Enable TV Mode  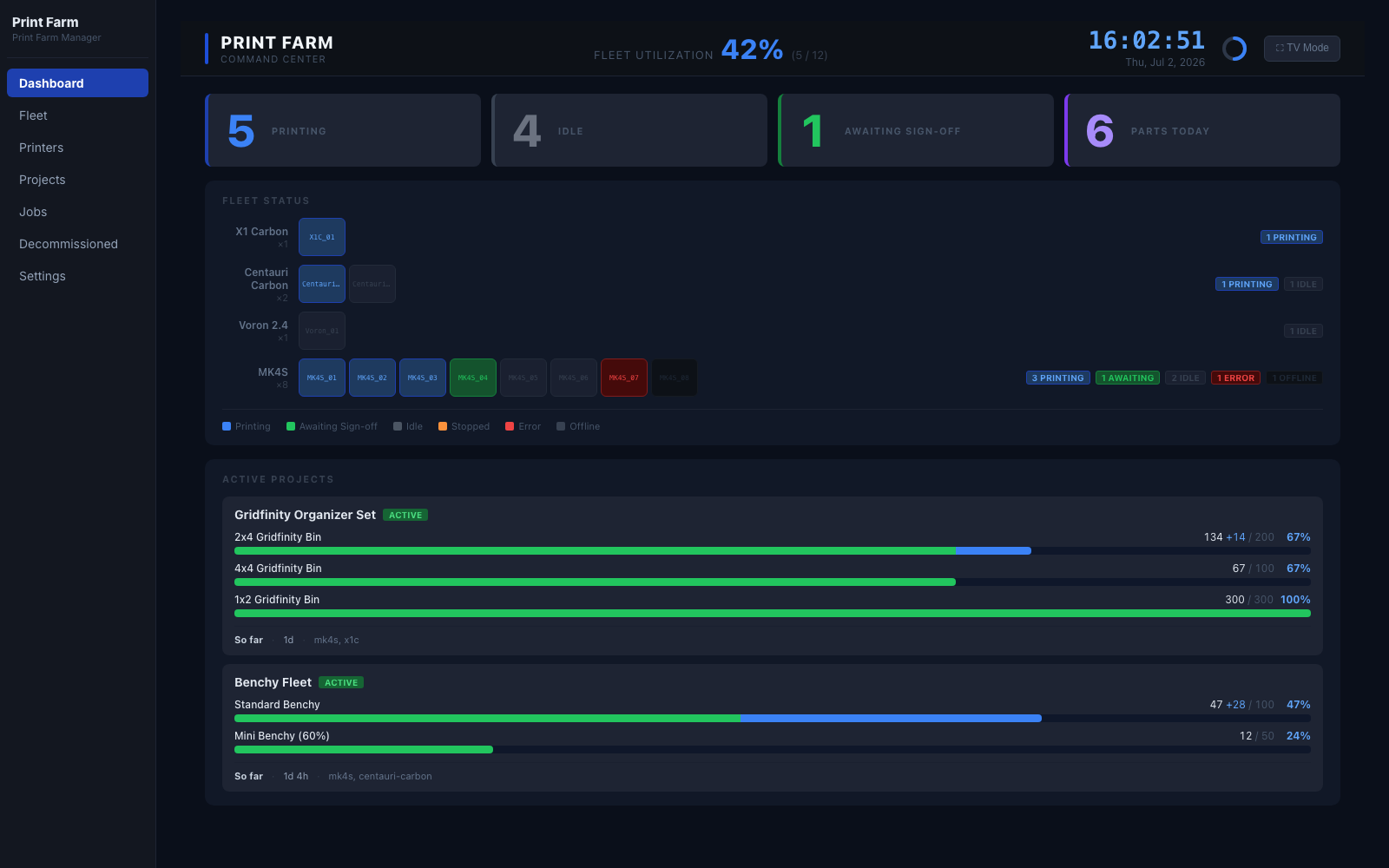click(x=1302, y=49)
